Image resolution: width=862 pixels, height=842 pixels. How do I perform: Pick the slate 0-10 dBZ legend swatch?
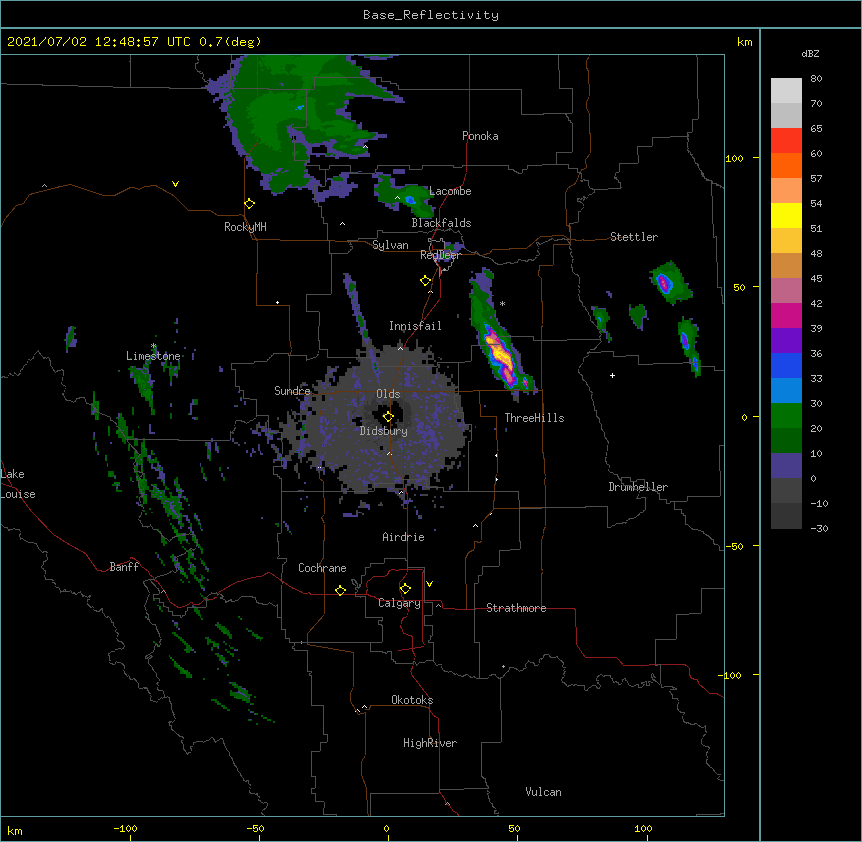point(786,466)
